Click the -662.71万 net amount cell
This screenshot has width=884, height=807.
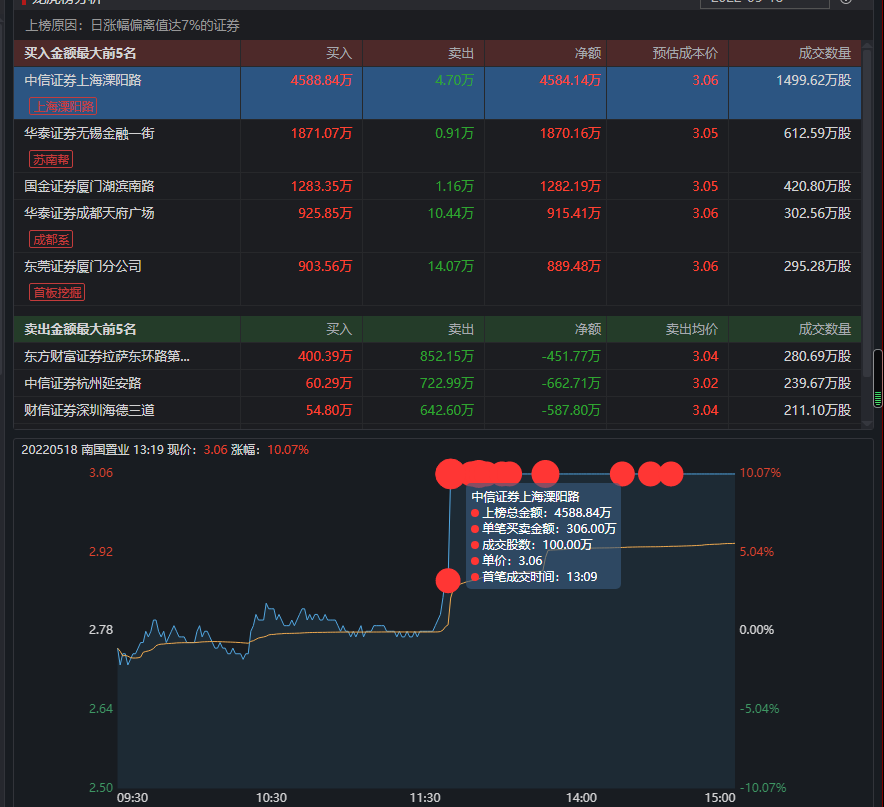(x=571, y=383)
